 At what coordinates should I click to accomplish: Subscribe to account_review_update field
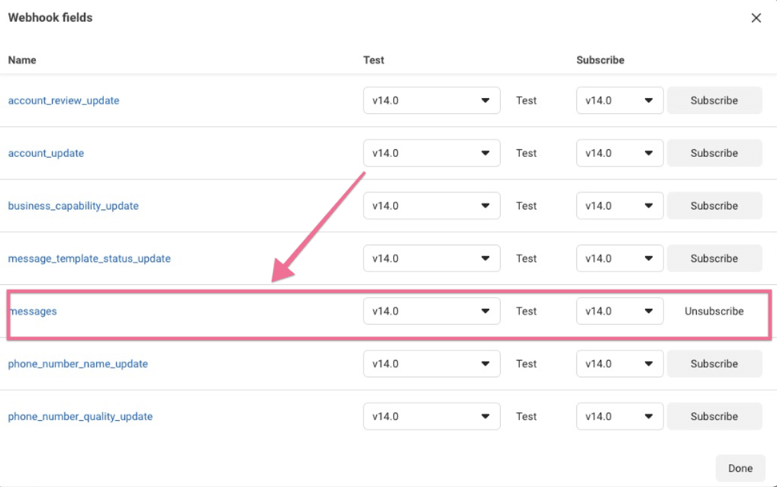point(714,101)
